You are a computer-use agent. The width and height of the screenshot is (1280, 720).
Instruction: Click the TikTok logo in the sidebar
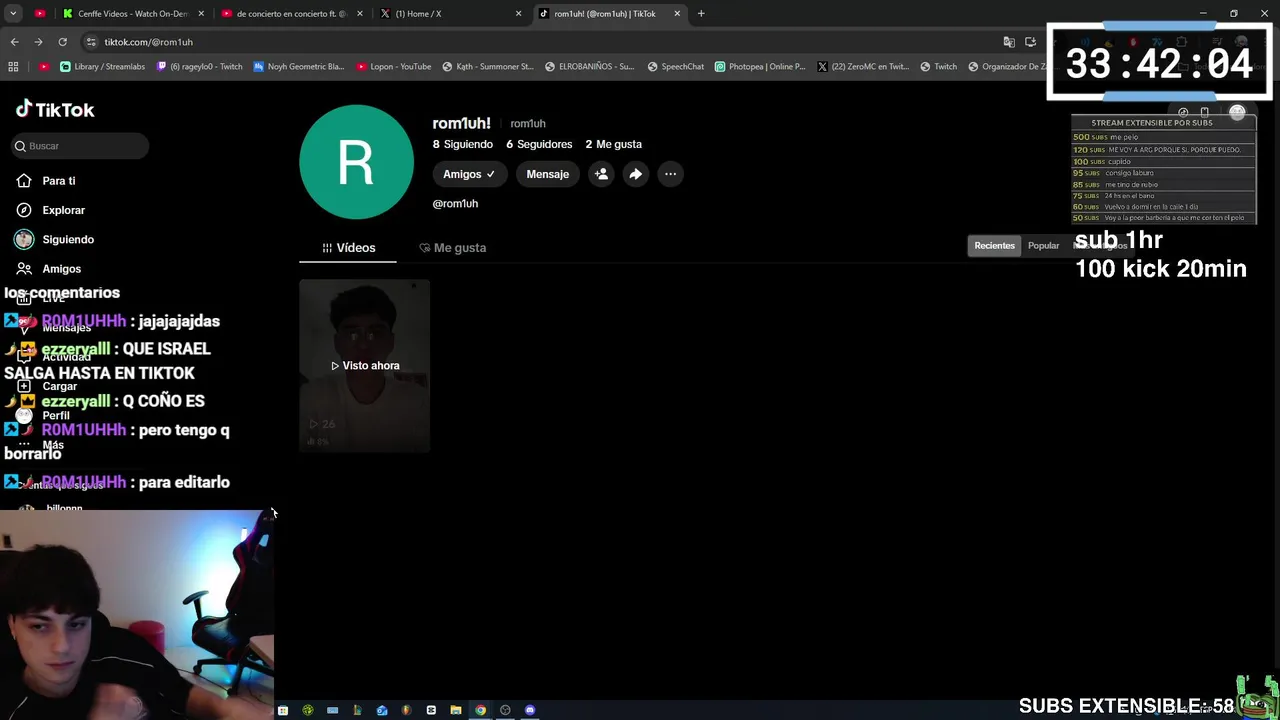click(55, 110)
